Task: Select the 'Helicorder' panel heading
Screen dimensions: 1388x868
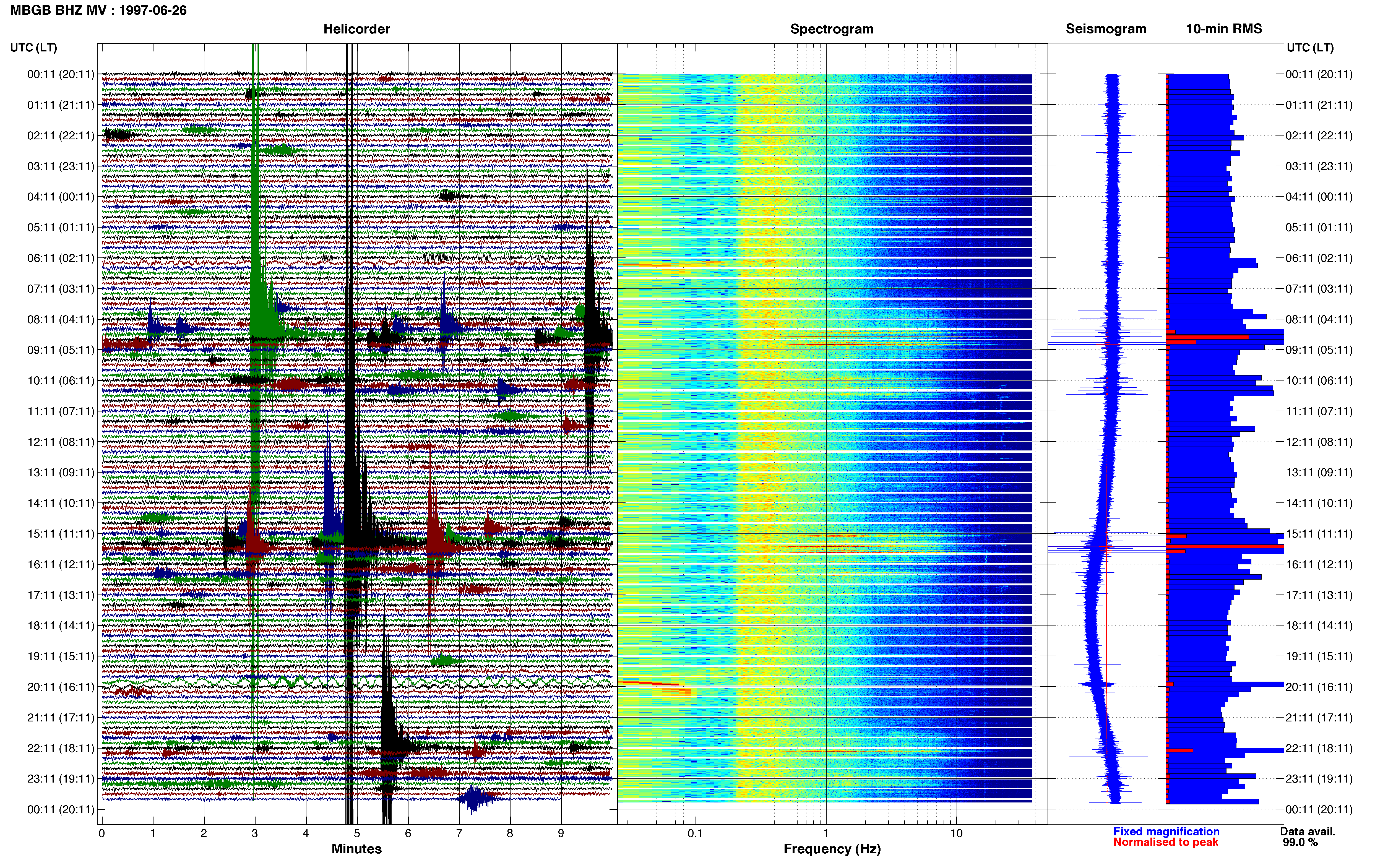Action: (356, 29)
